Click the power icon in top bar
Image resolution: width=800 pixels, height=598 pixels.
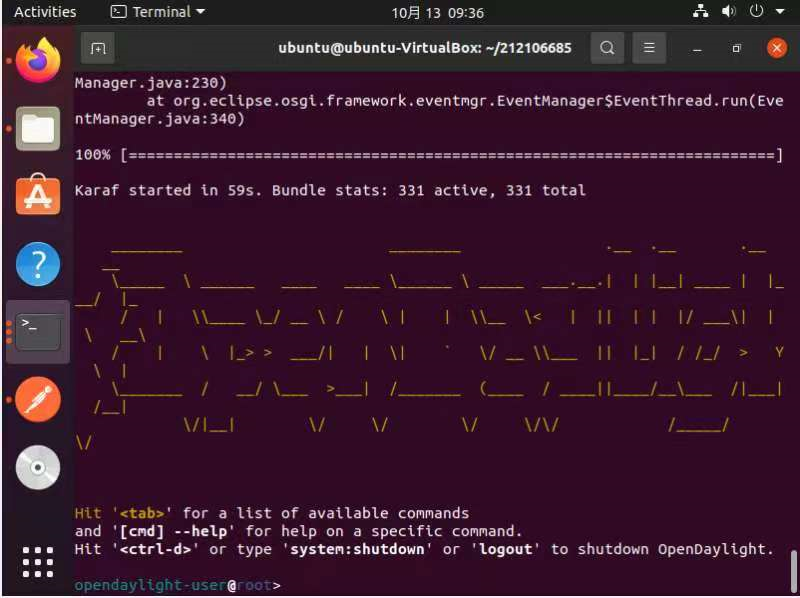tap(757, 11)
